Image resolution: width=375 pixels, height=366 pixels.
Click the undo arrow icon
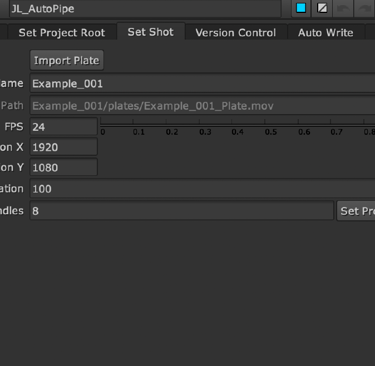tap(343, 8)
